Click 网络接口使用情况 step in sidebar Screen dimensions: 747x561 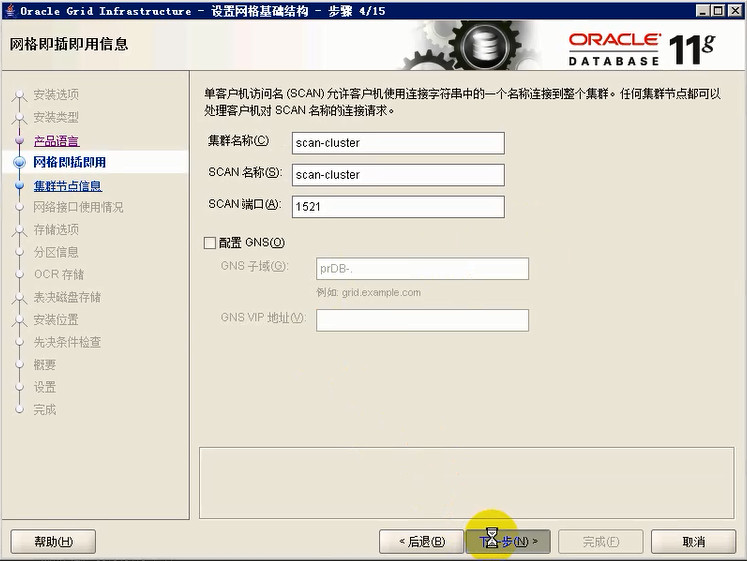(x=79, y=207)
